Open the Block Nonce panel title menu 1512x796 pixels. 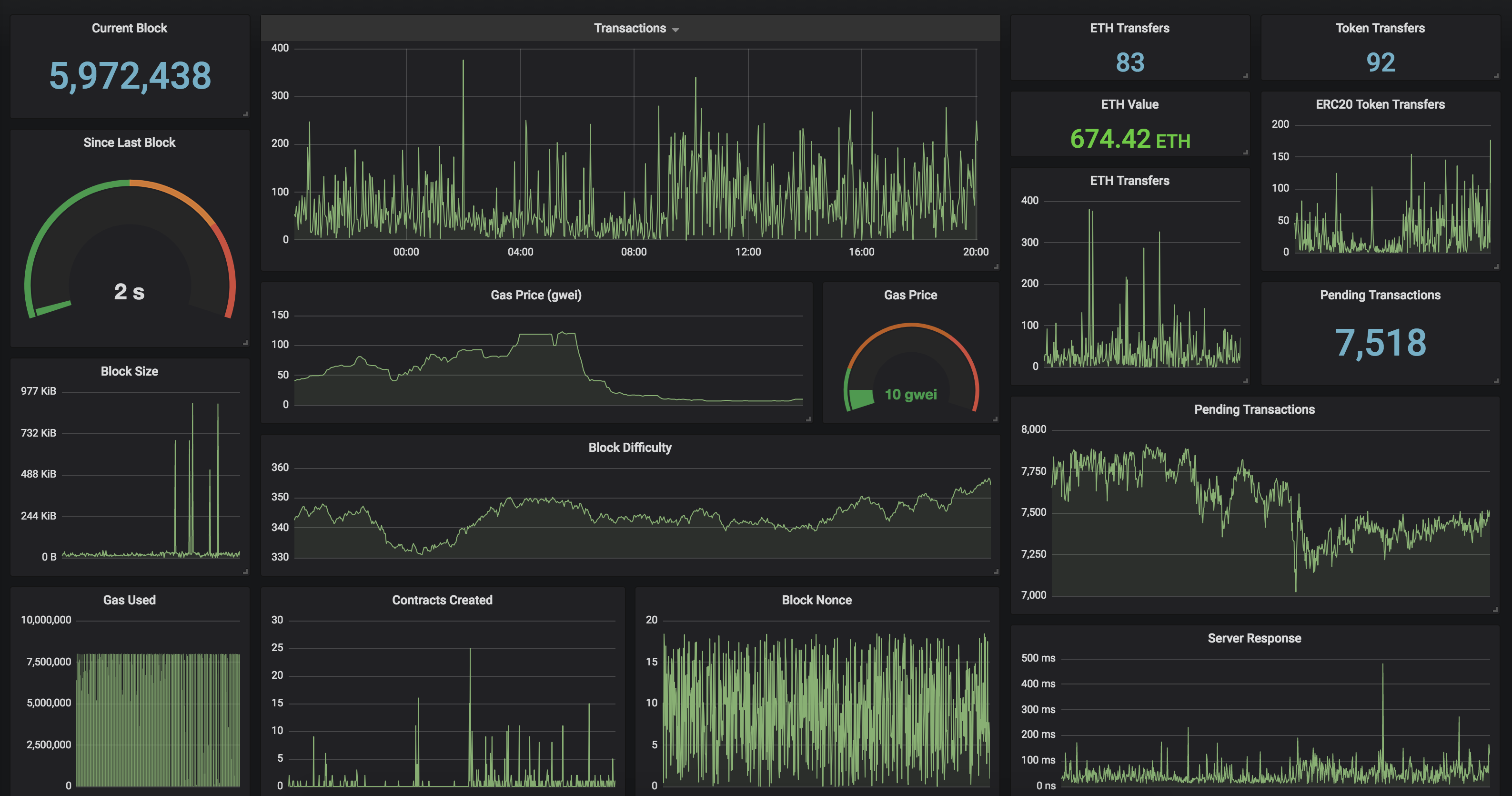tap(816, 601)
